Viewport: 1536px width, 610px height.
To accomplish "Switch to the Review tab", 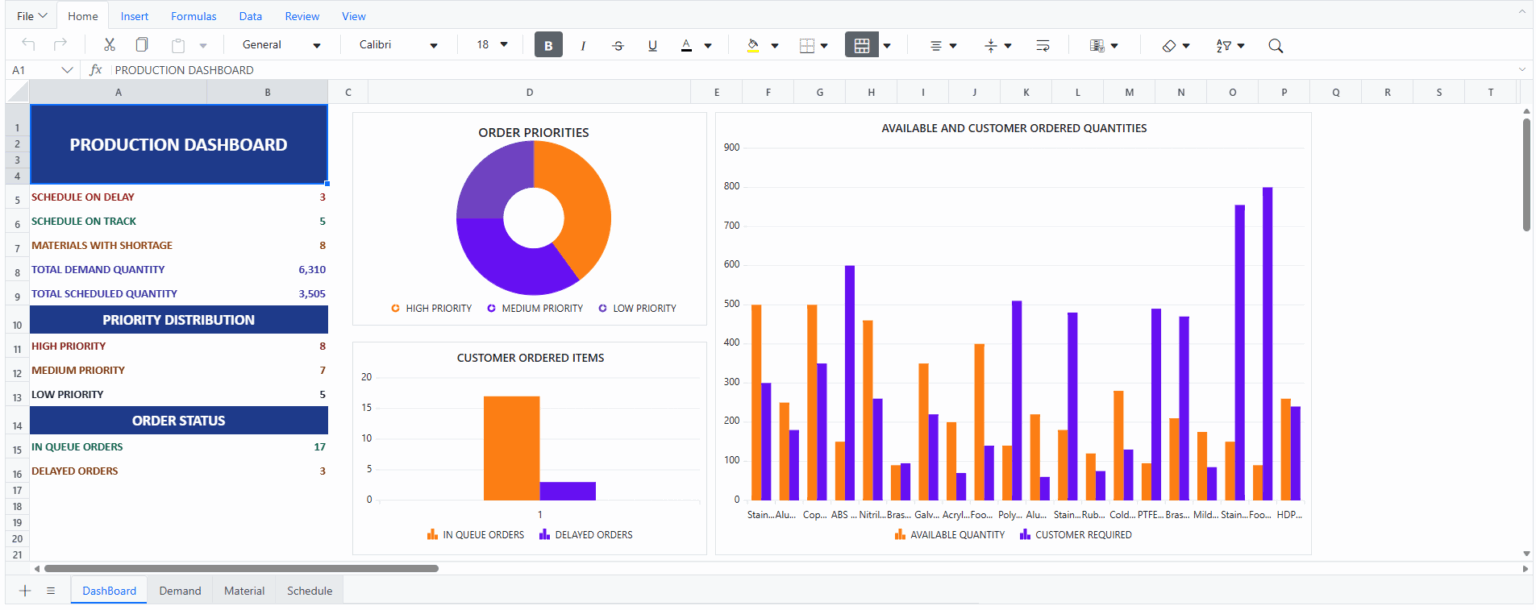I will click(302, 16).
